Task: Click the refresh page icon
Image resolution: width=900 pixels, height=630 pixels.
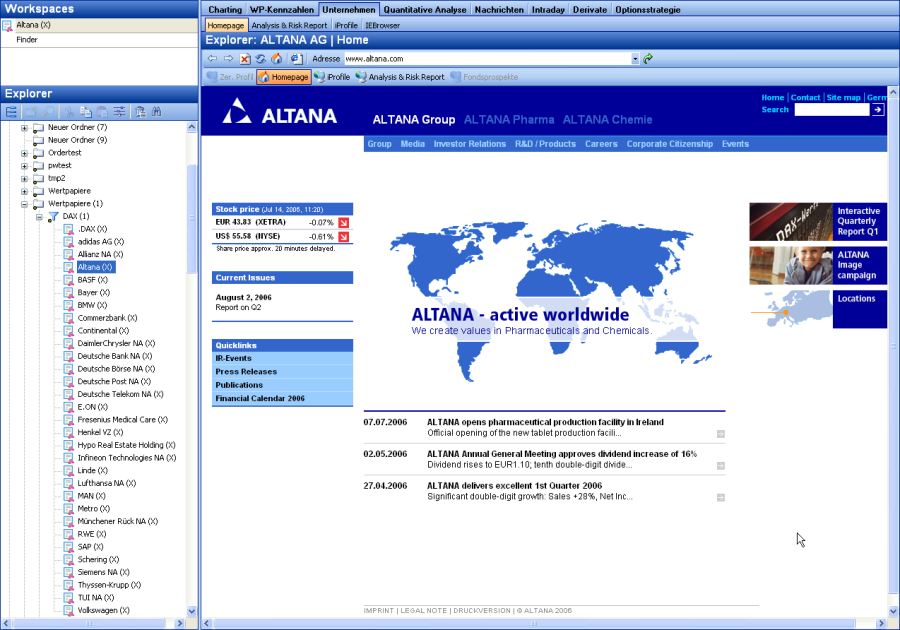Action: 260,59
